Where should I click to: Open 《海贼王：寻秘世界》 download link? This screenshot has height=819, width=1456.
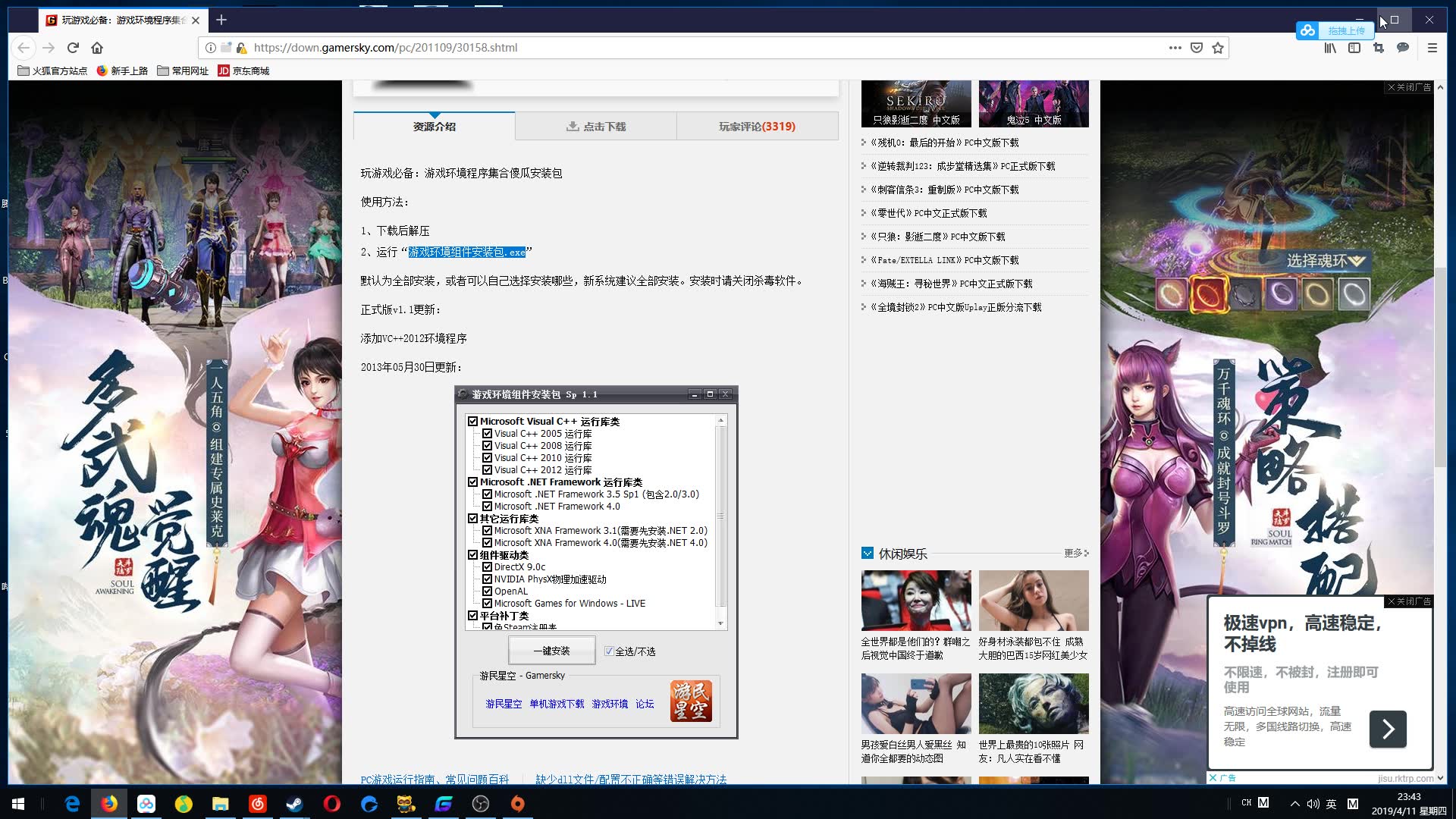tap(951, 284)
